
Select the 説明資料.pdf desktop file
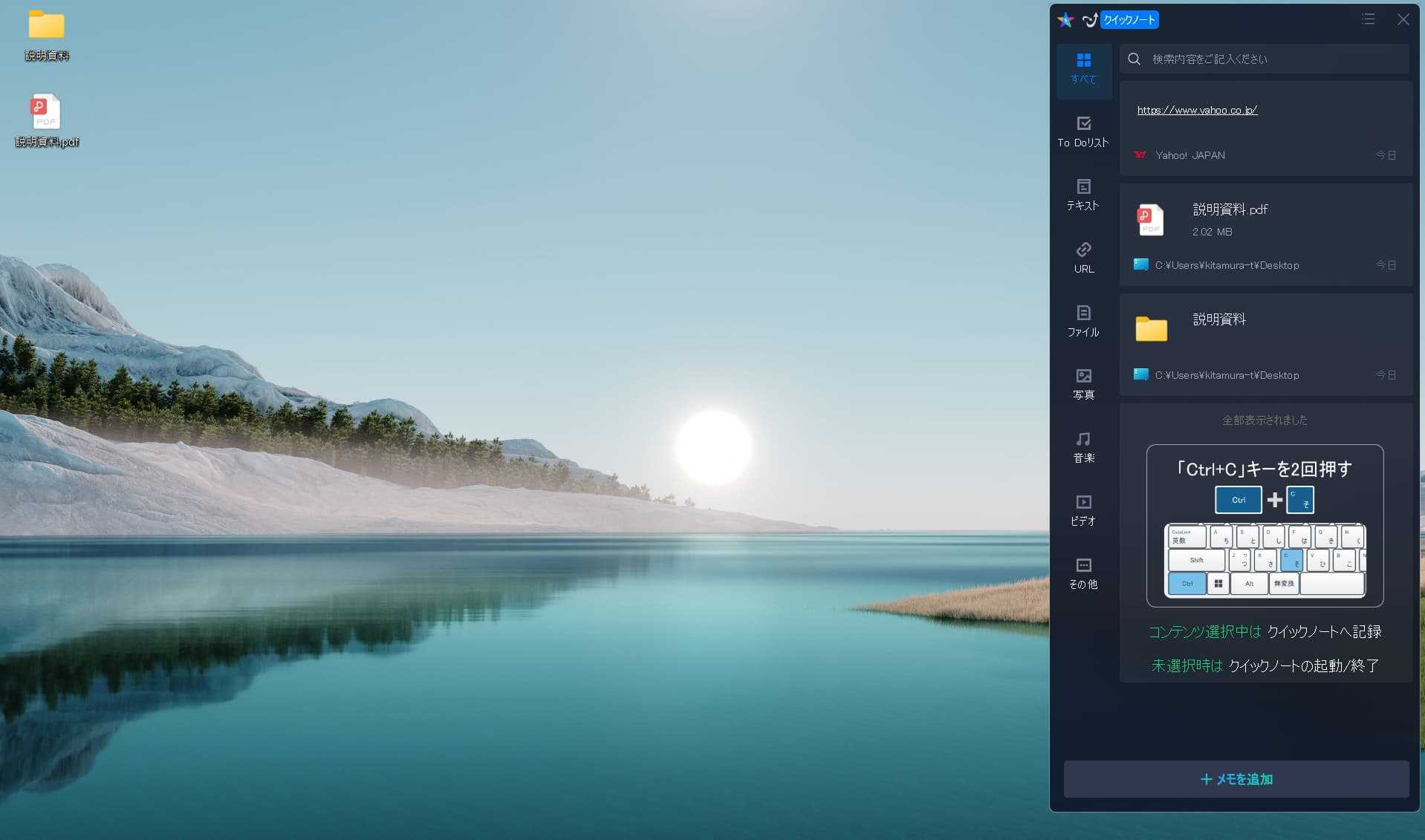click(46, 120)
